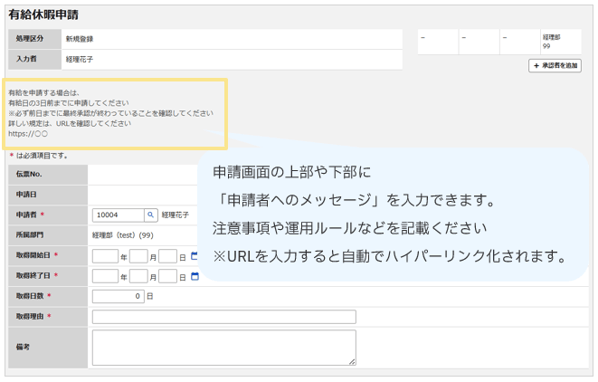
Task: Click the 経理部 (test) (99) department text
Action: [123, 236]
